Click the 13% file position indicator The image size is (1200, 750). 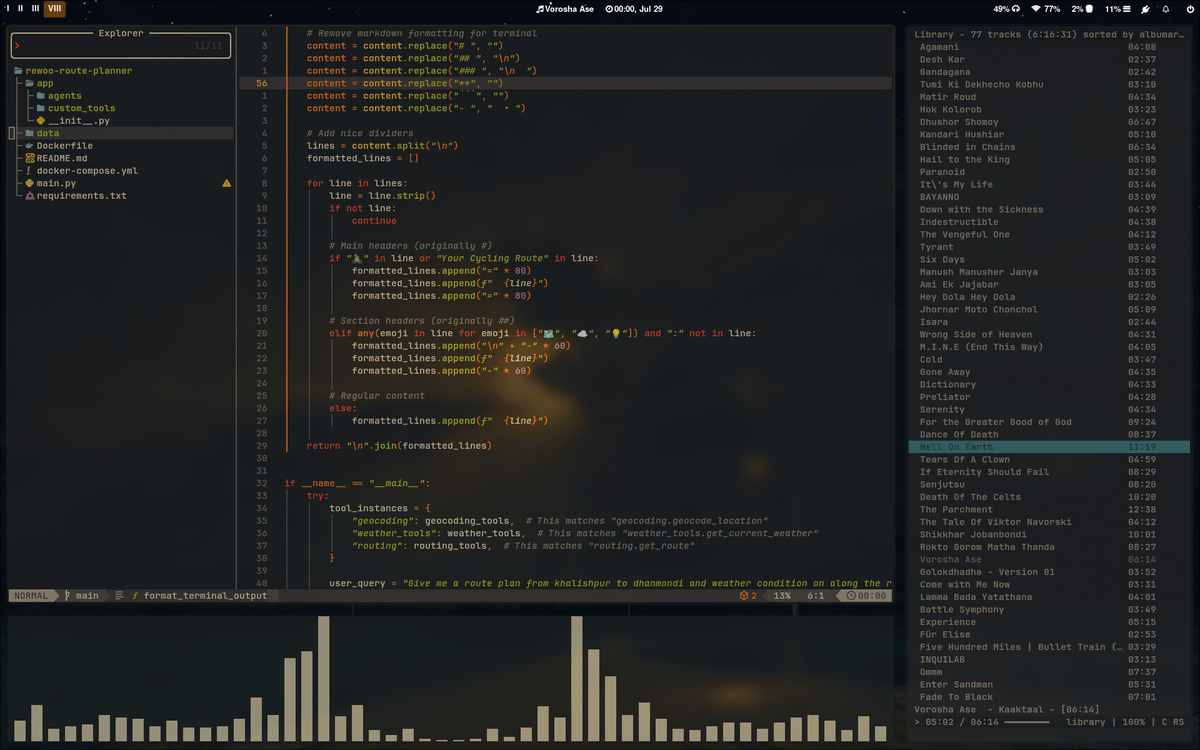[x=781, y=596]
